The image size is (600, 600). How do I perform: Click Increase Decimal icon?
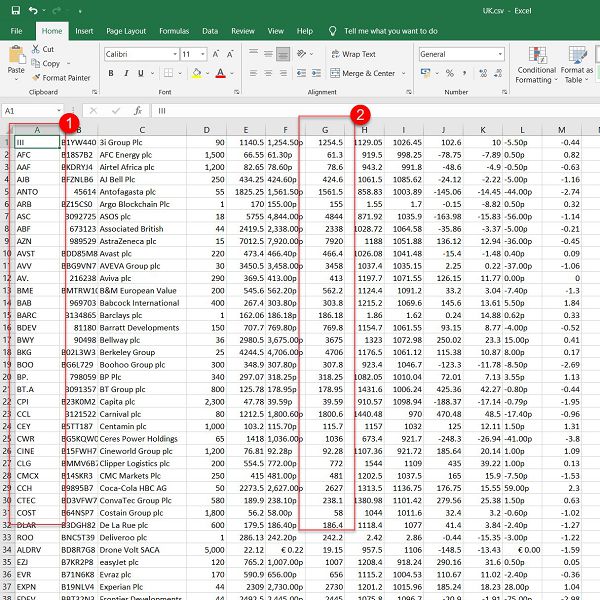[483, 73]
